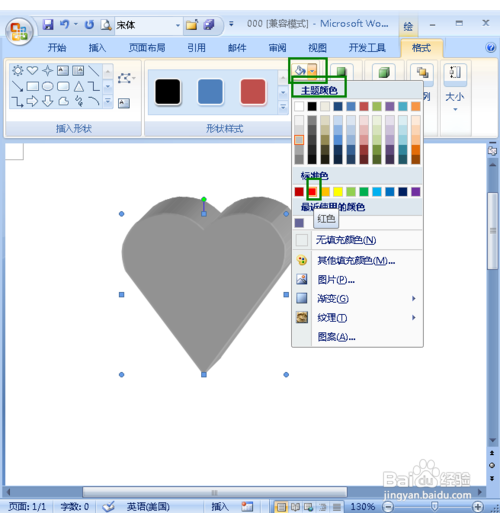Open the 开始 tab
500x513 pixels.
click(57, 48)
